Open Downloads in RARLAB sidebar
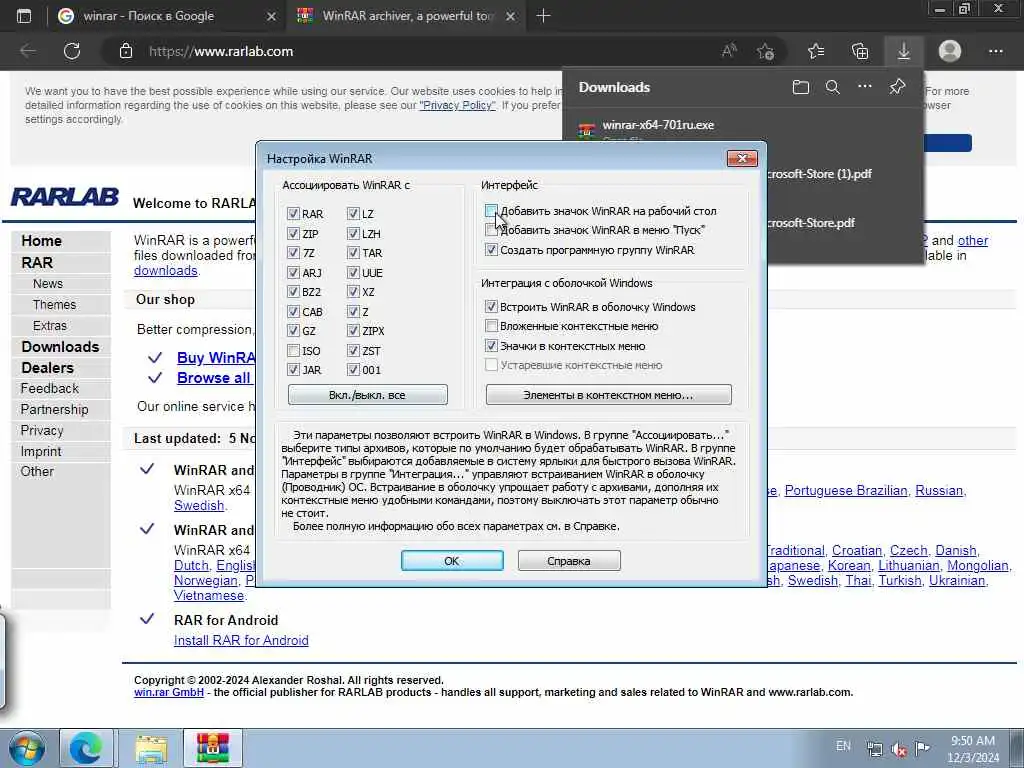The image size is (1024, 768). coord(60,347)
